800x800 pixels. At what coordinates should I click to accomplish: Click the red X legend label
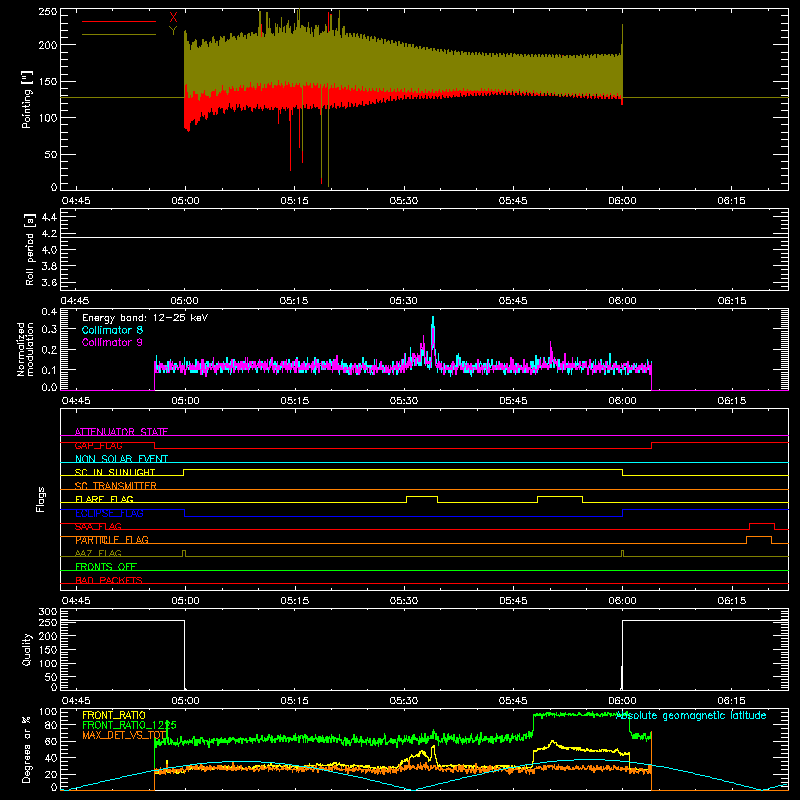pyautogui.click(x=173, y=18)
